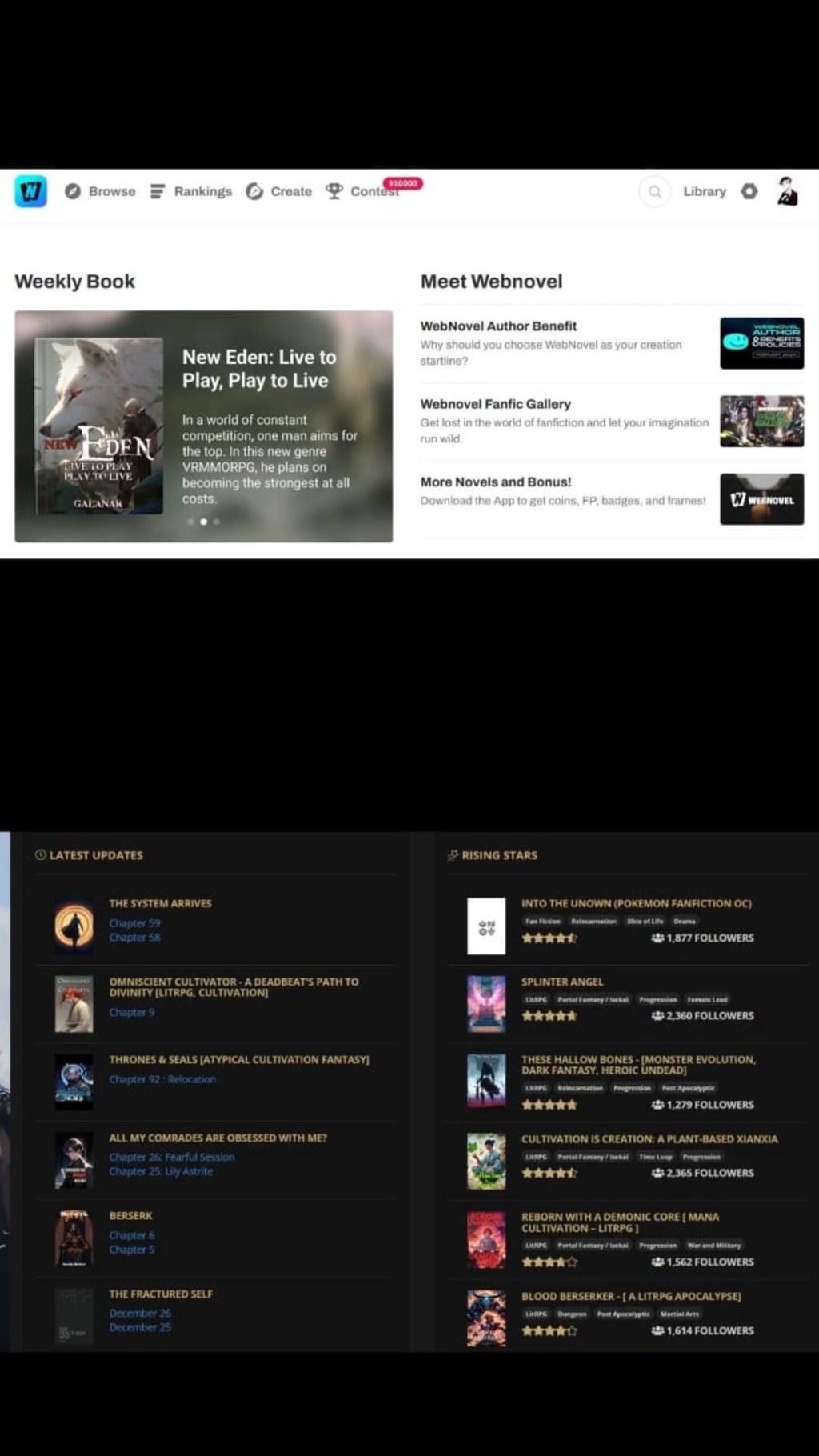Open Blood Berserker story title

click(x=631, y=1296)
